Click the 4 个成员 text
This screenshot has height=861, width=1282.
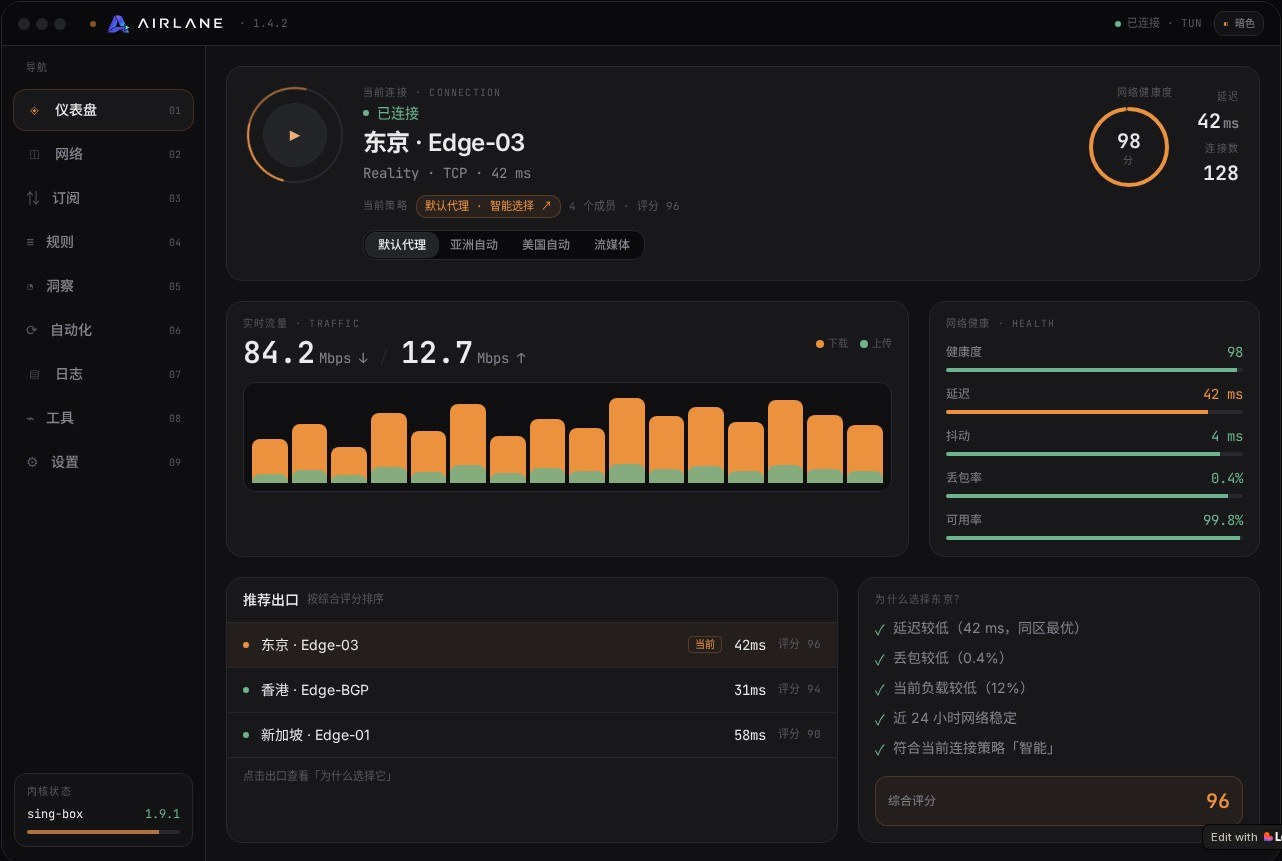(591, 206)
